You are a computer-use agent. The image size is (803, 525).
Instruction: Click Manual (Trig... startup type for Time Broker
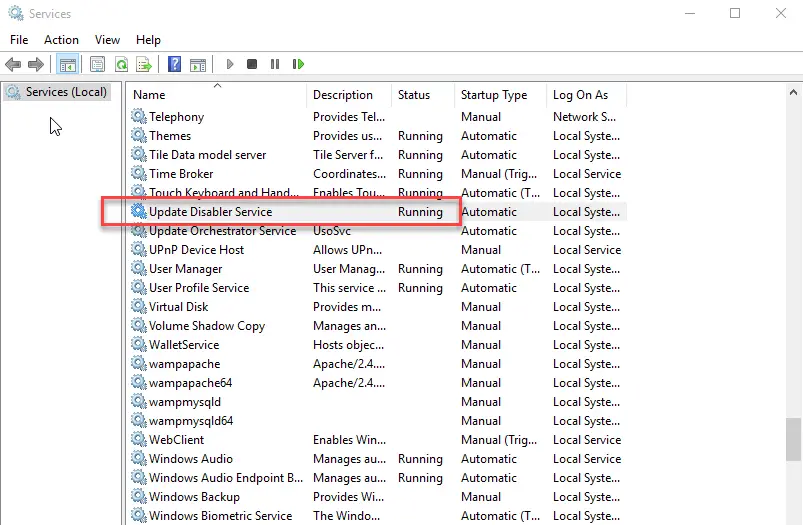[x=499, y=174]
